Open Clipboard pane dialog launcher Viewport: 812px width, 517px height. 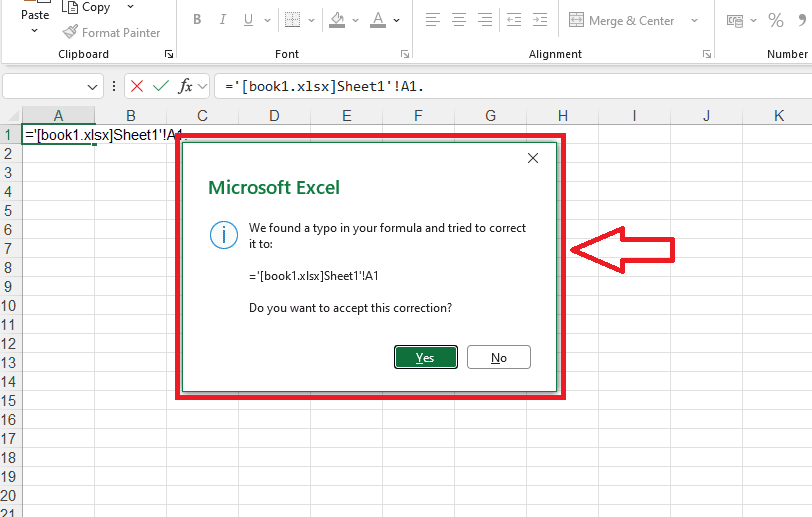(169, 54)
